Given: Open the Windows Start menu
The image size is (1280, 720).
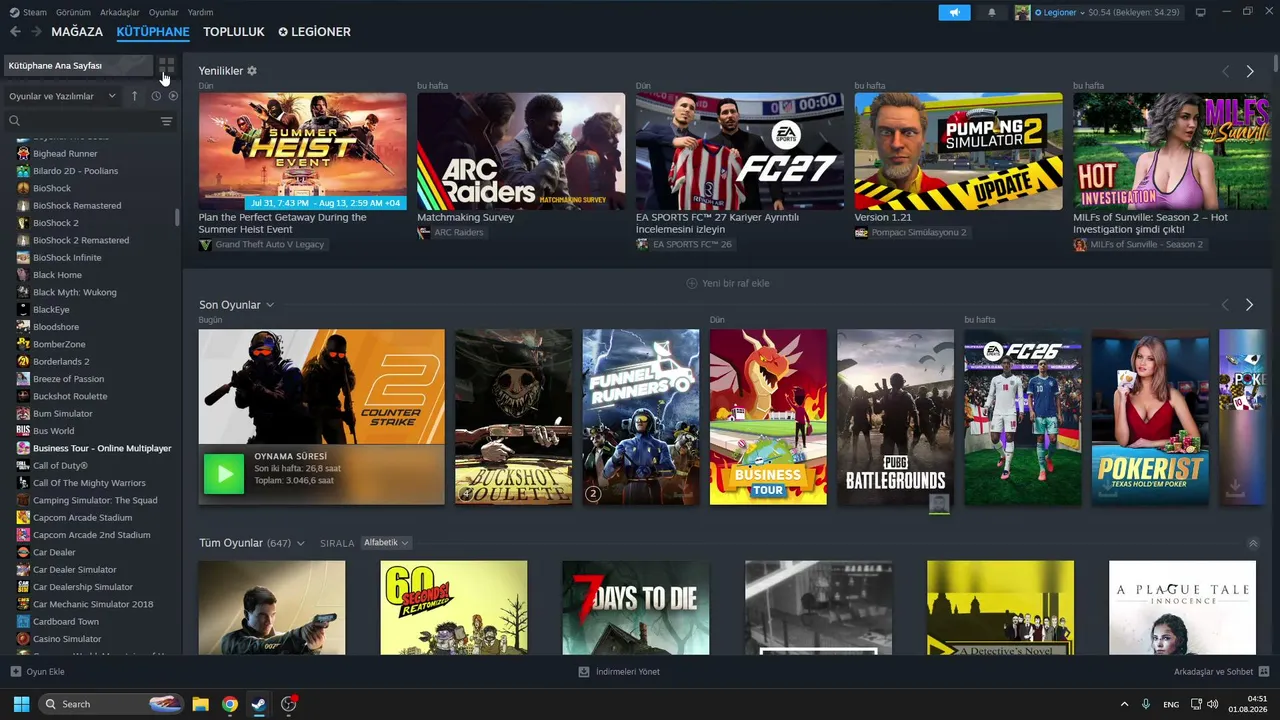Looking at the screenshot, I should 21,704.
